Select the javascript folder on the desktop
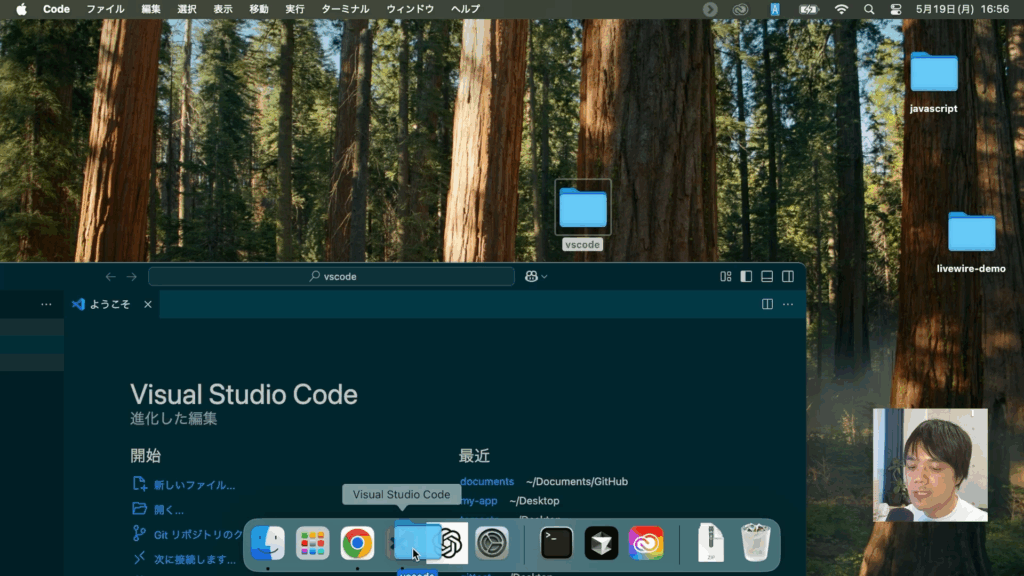1024x576 pixels. [x=933, y=74]
